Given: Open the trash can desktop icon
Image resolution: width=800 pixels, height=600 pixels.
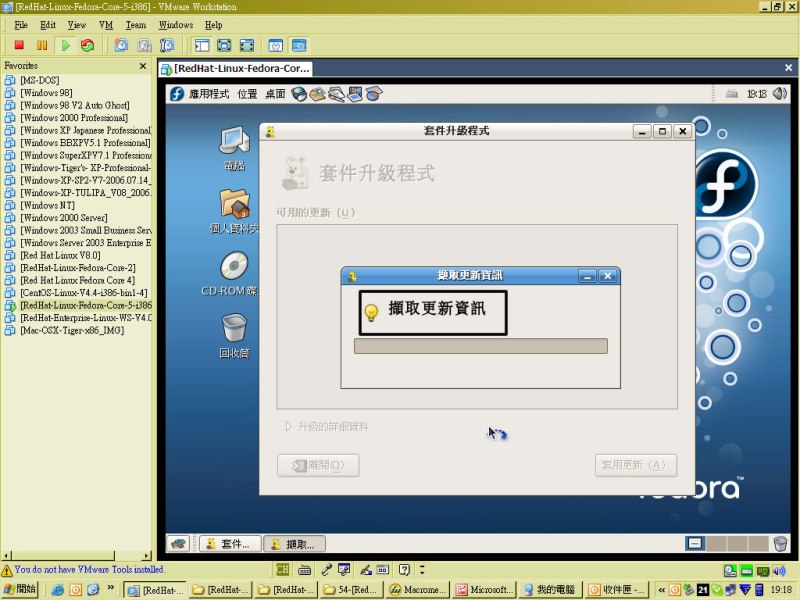Looking at the screenshot, I should [234, 336].
